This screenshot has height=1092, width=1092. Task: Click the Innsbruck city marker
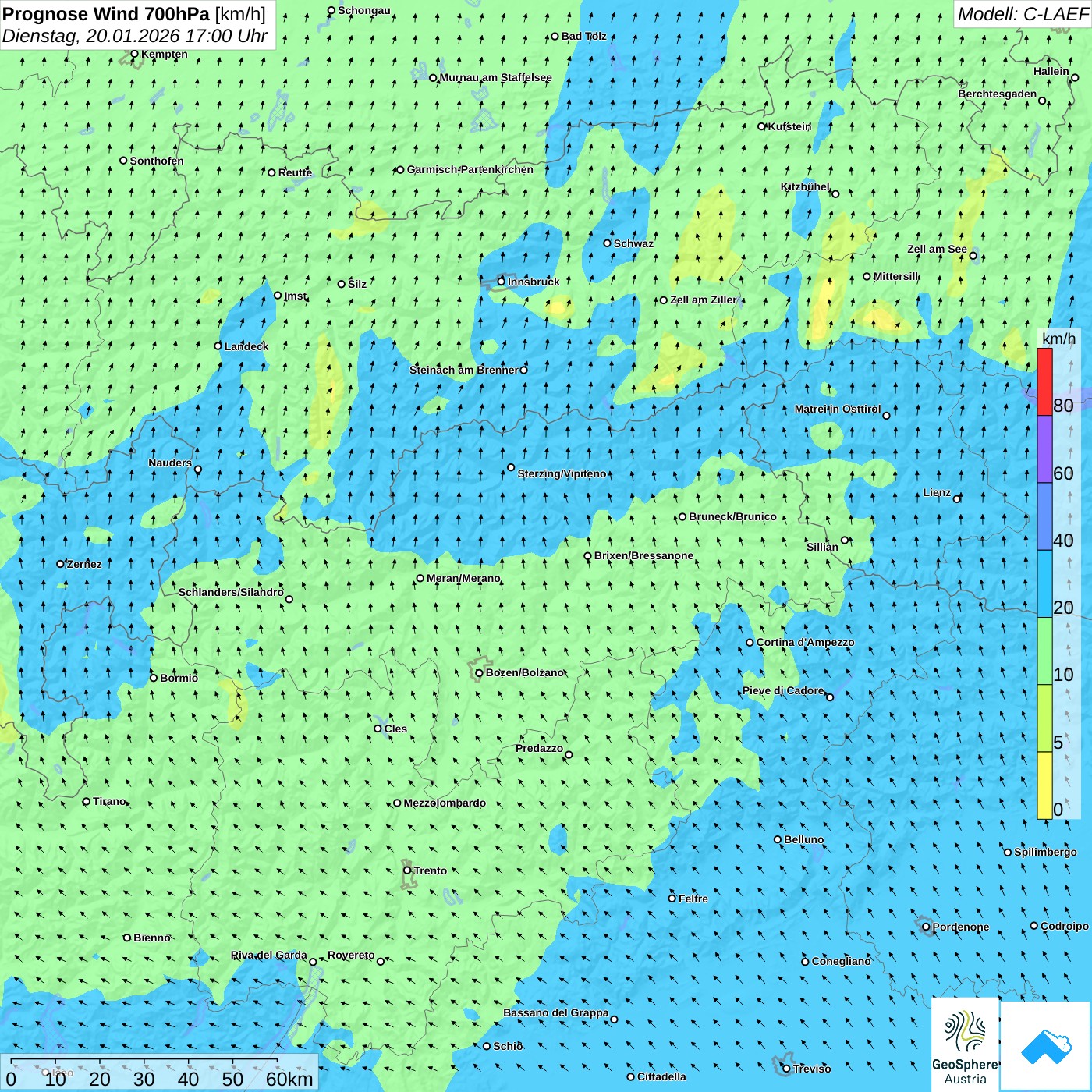(x=502, y=282)
